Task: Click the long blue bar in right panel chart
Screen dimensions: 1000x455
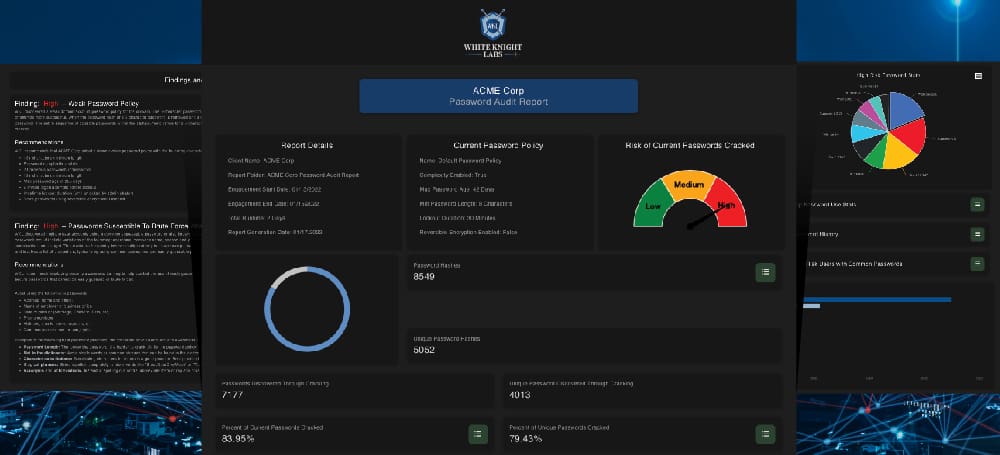Action: click(x=877, y=299)
